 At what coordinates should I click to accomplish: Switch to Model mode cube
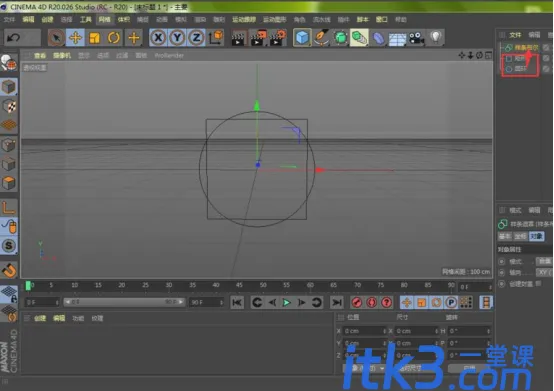tap(8, 87)
